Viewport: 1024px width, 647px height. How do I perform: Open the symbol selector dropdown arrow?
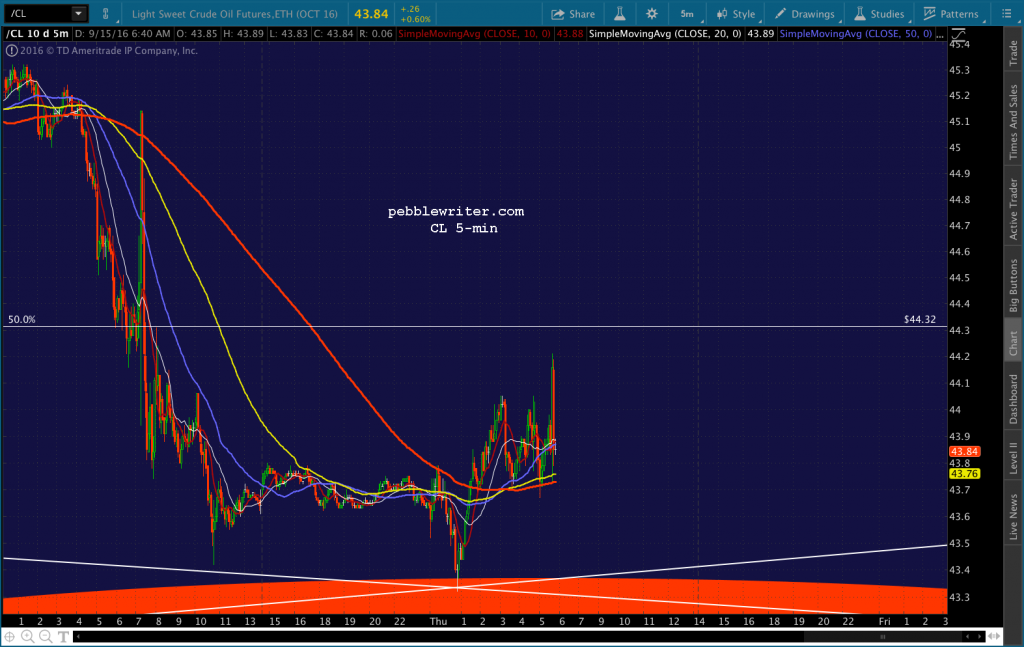tap(78, 13)
